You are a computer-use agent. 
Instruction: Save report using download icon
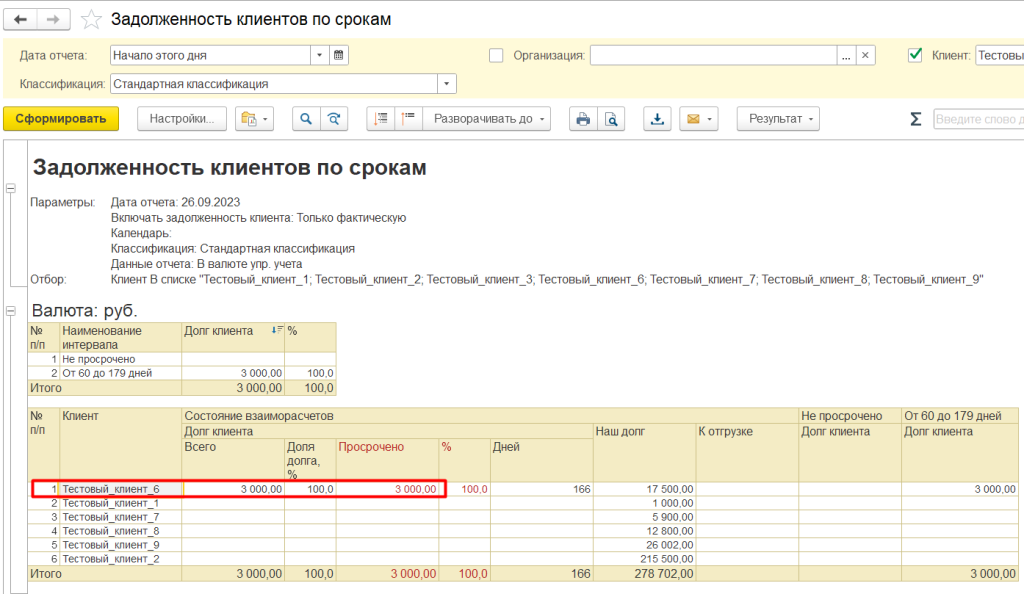(x=657, y=119)
